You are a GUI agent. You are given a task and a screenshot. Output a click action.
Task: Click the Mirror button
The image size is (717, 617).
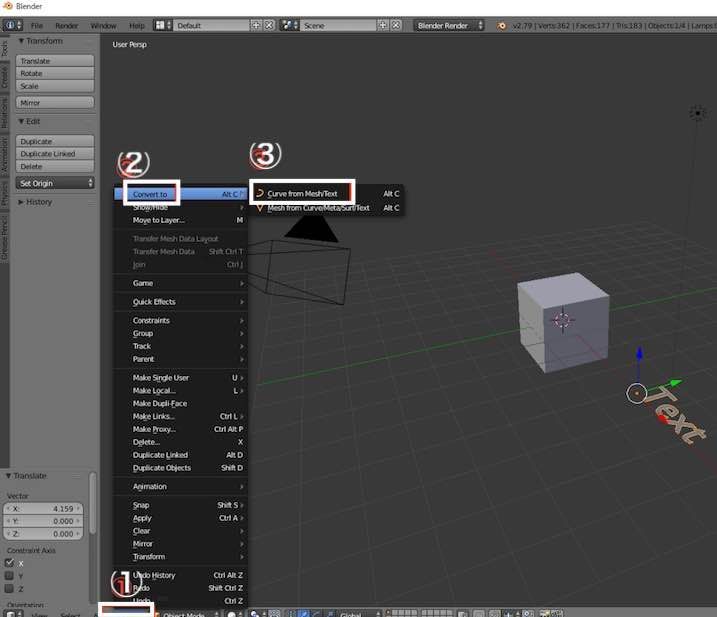(x=55, y=103)
